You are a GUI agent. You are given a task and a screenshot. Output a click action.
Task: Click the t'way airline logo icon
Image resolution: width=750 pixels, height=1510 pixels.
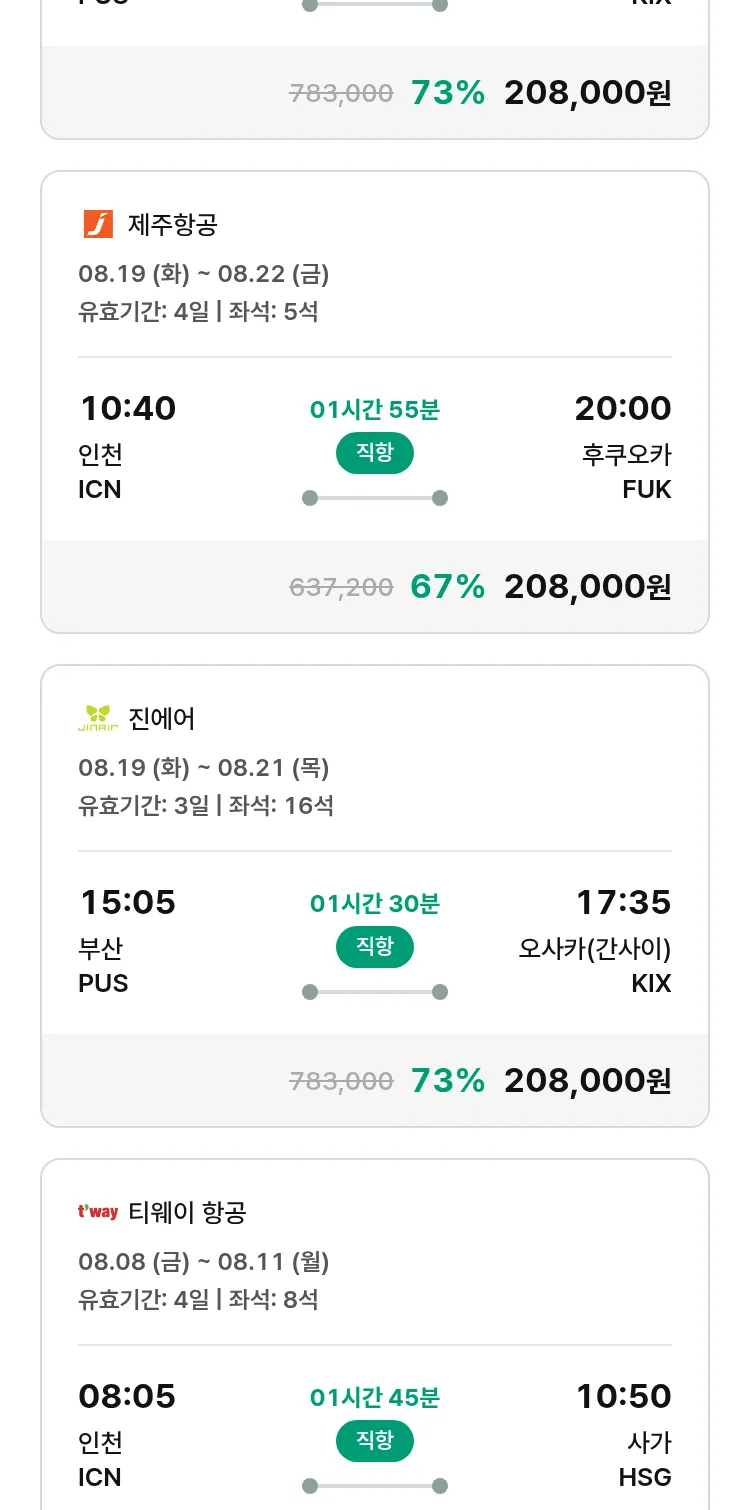point(98,1212)
